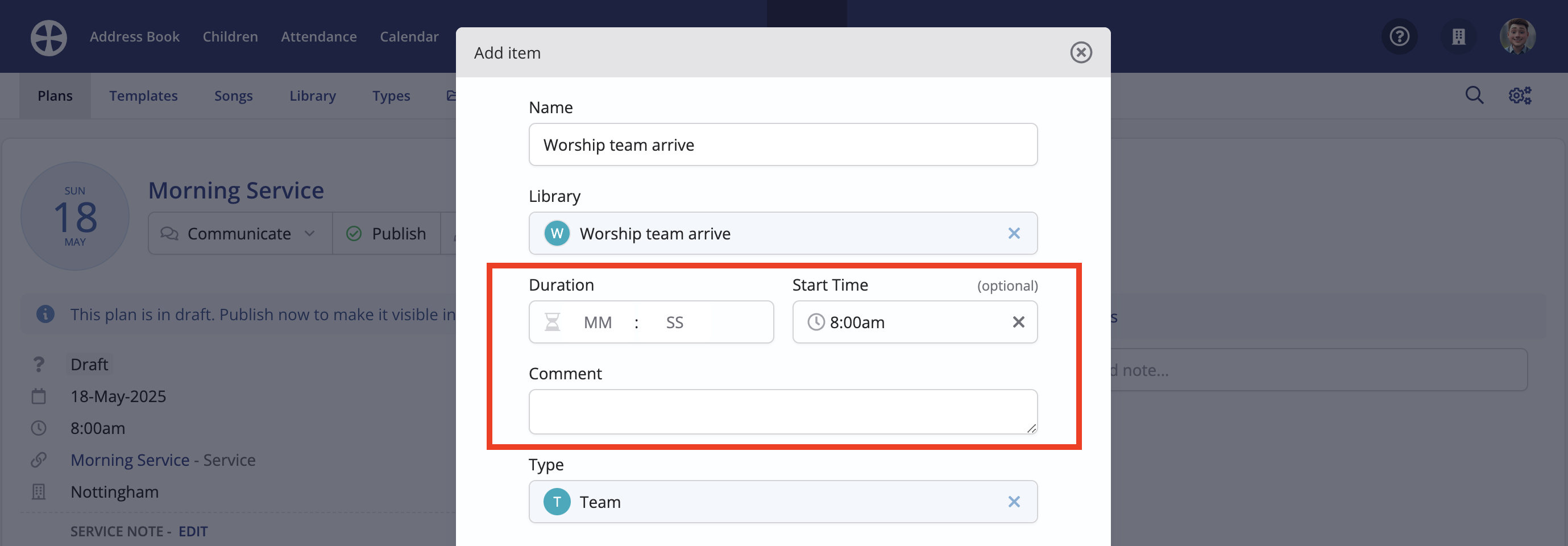Open the Library selector field
The width and height of the screenshot is (1568, 546).
(x=783, y=233)
